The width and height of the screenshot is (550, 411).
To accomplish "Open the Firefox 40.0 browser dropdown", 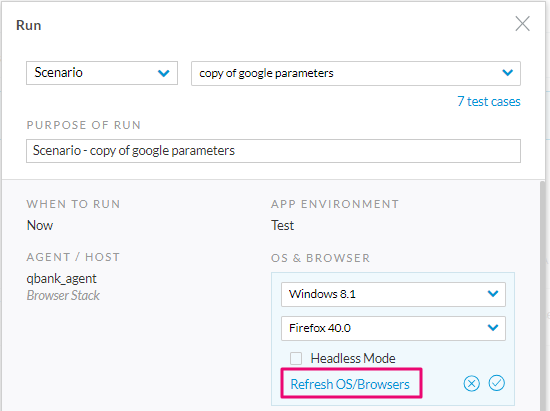I will pyautogui.click(x=393, y=328).
